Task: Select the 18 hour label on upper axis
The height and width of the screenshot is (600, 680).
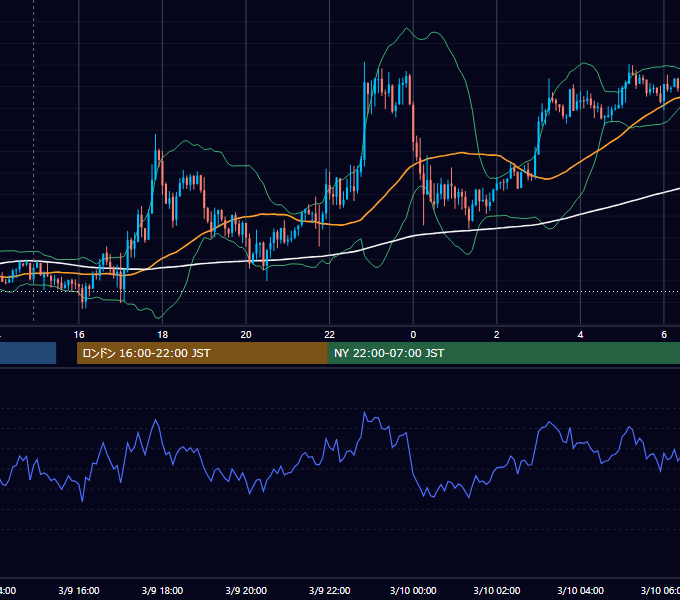Action: coord(162,335)
